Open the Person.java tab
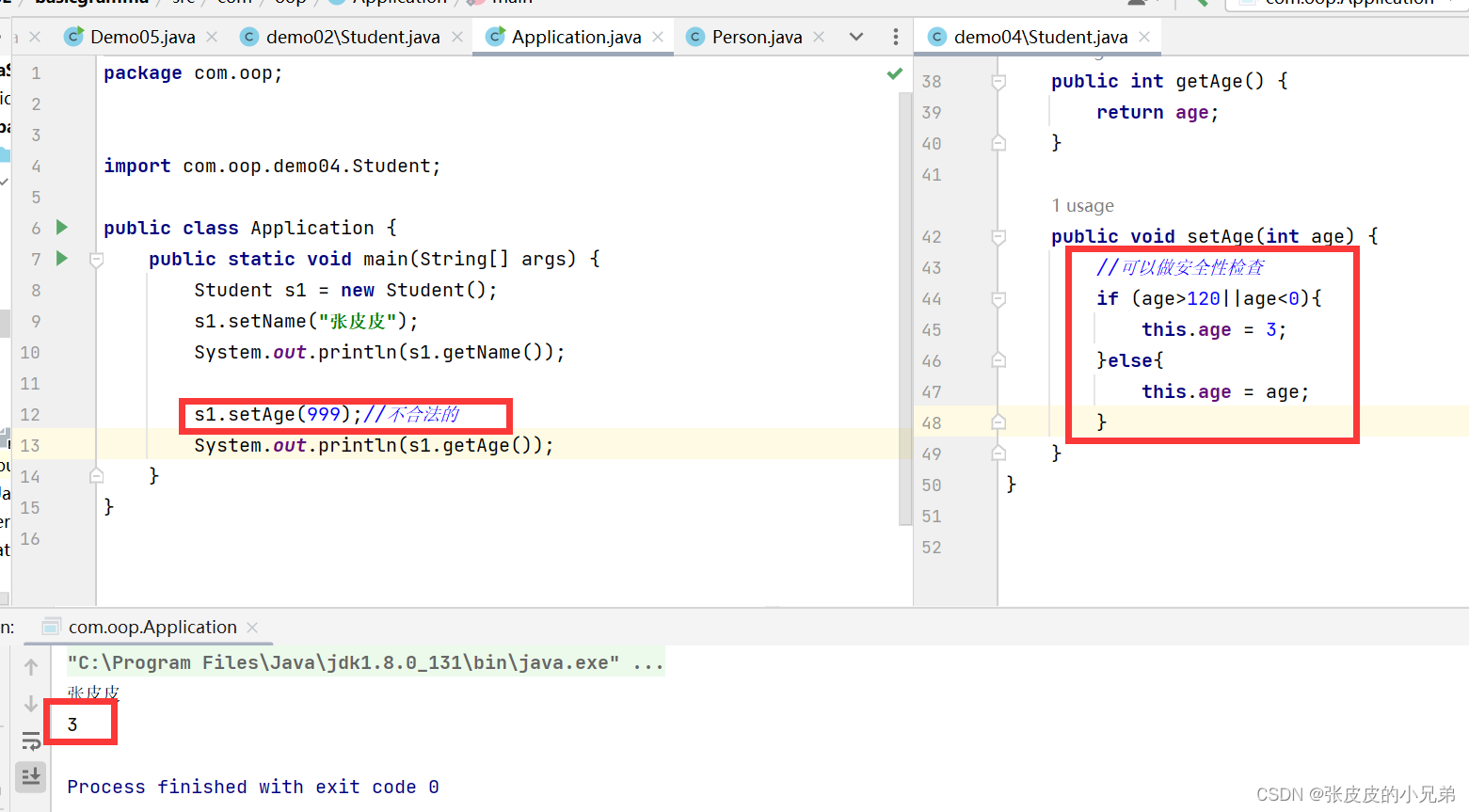This screenshot has width=1469, height=812. click(757, 37)
